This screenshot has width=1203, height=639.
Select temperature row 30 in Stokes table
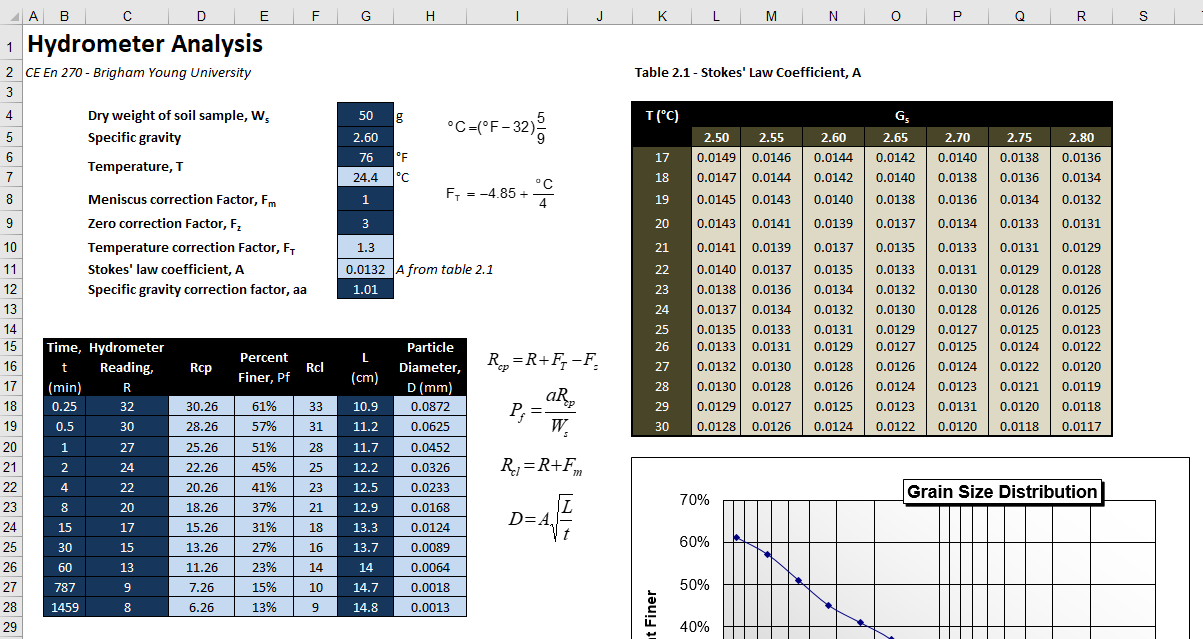coord(662,426)
